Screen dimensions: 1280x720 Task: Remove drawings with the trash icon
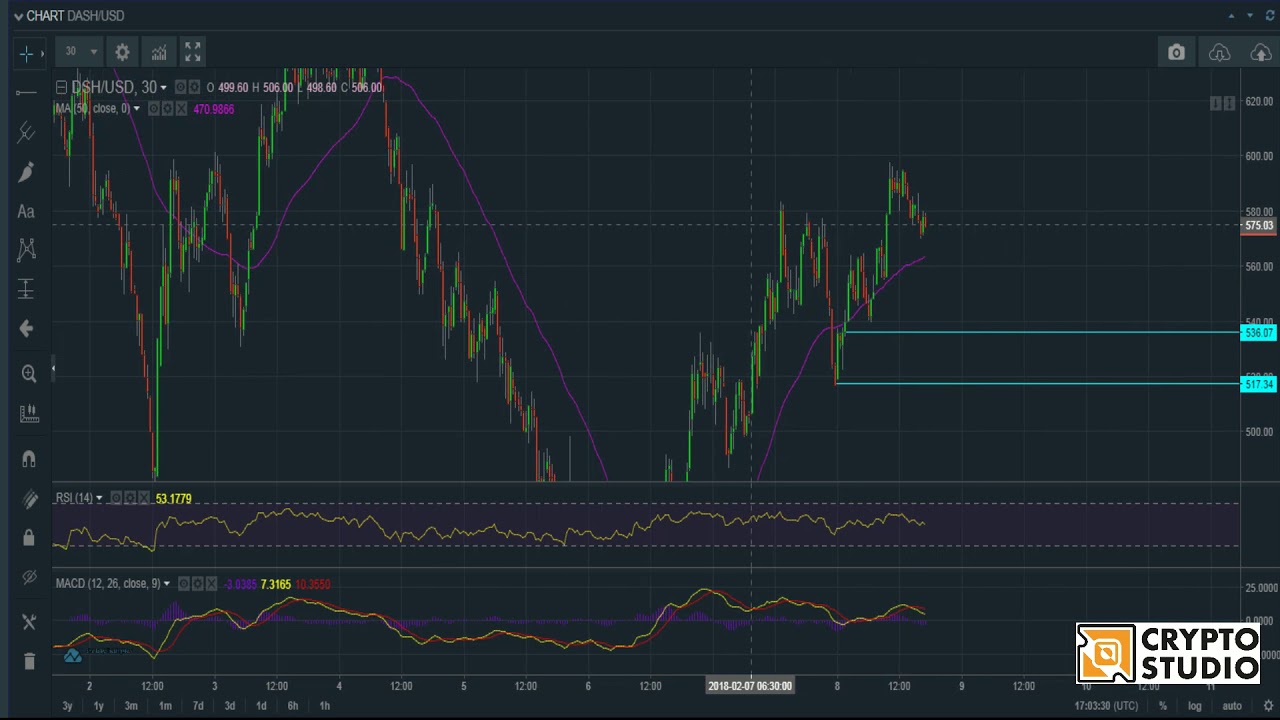28,661
